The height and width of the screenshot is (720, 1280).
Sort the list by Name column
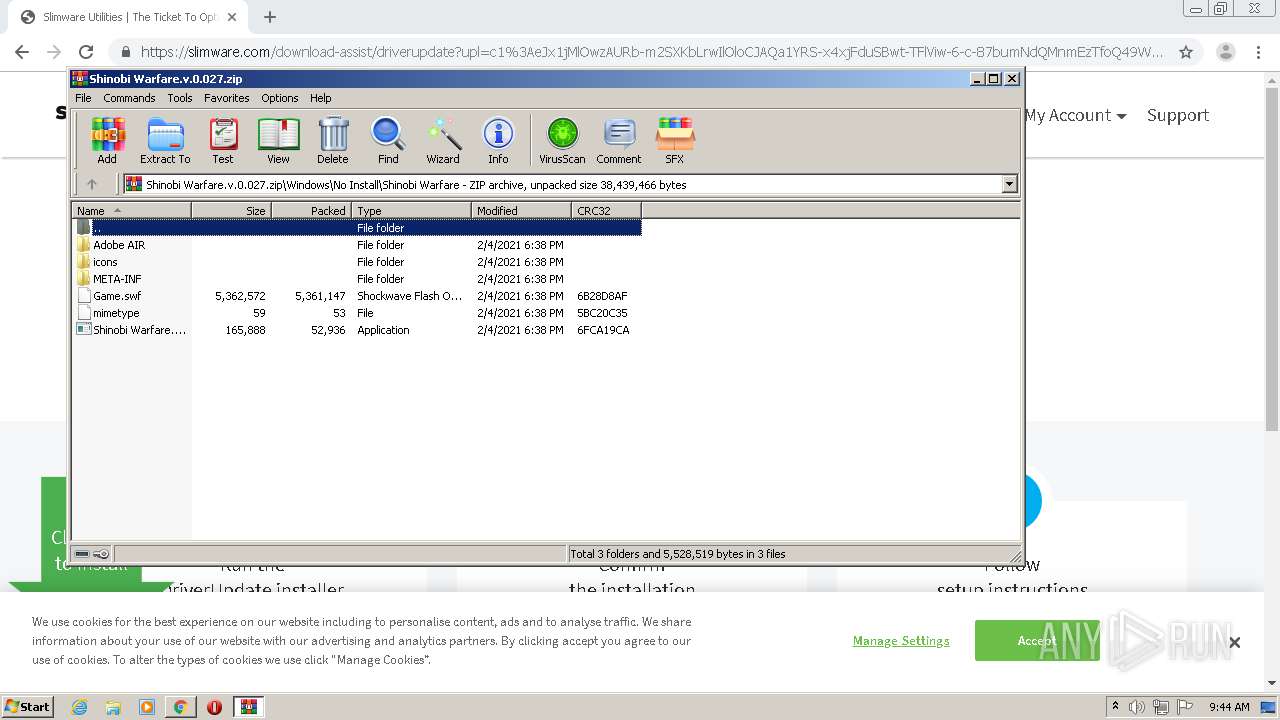(x=131, y=210)
